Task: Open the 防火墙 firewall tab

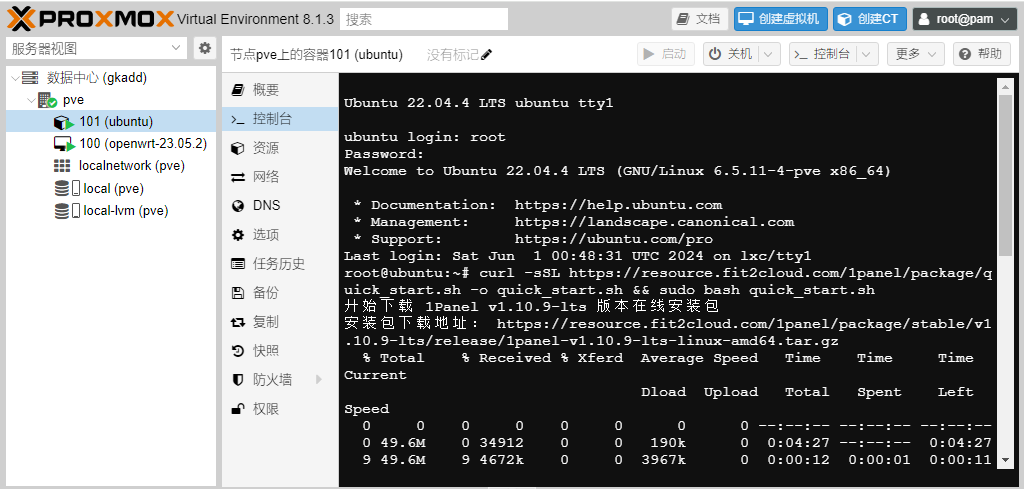Action: [x=280, y=379]
